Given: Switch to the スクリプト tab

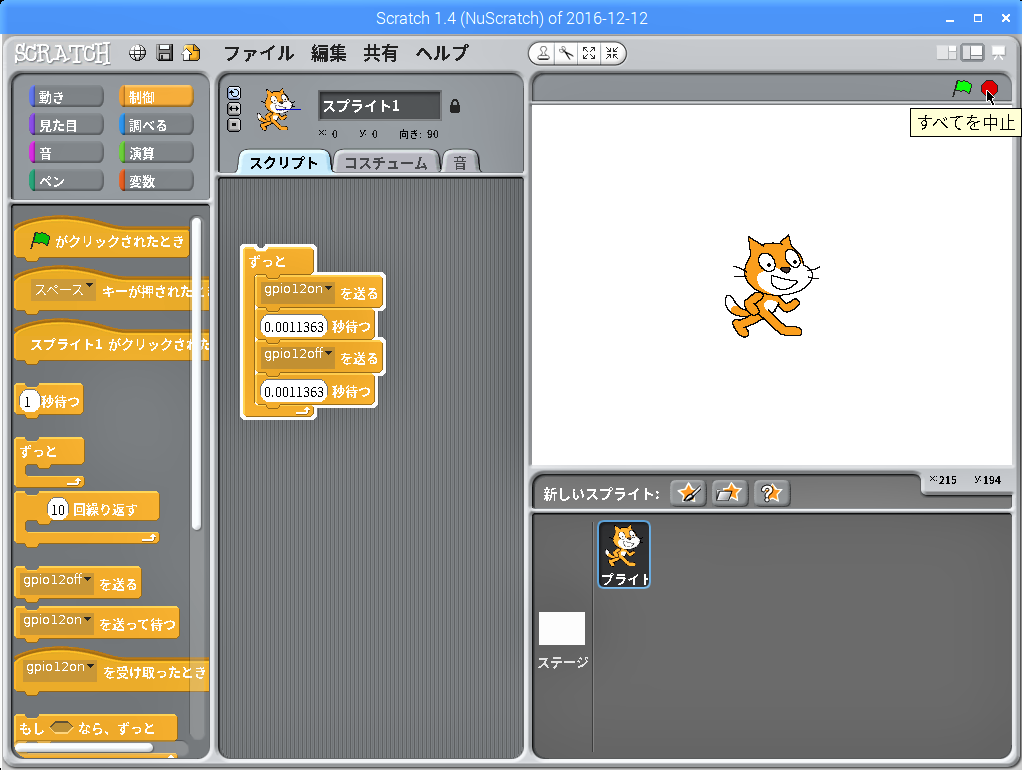Looking at the screenshot, I should pos(284,162).
